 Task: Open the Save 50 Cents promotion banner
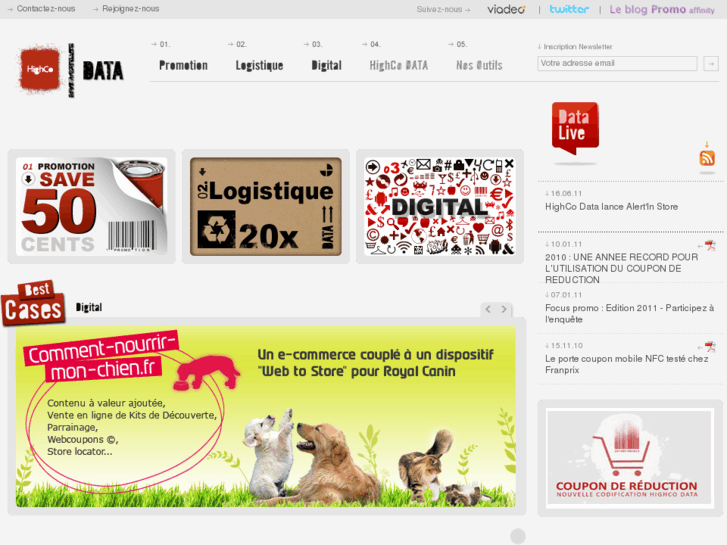coord(91,207)
